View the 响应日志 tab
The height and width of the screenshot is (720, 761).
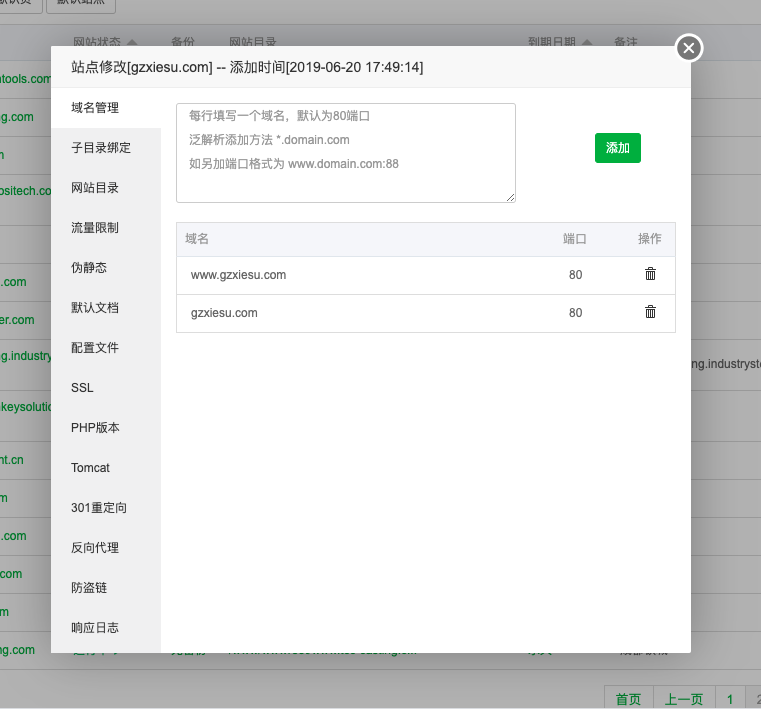tap(95, 628)
